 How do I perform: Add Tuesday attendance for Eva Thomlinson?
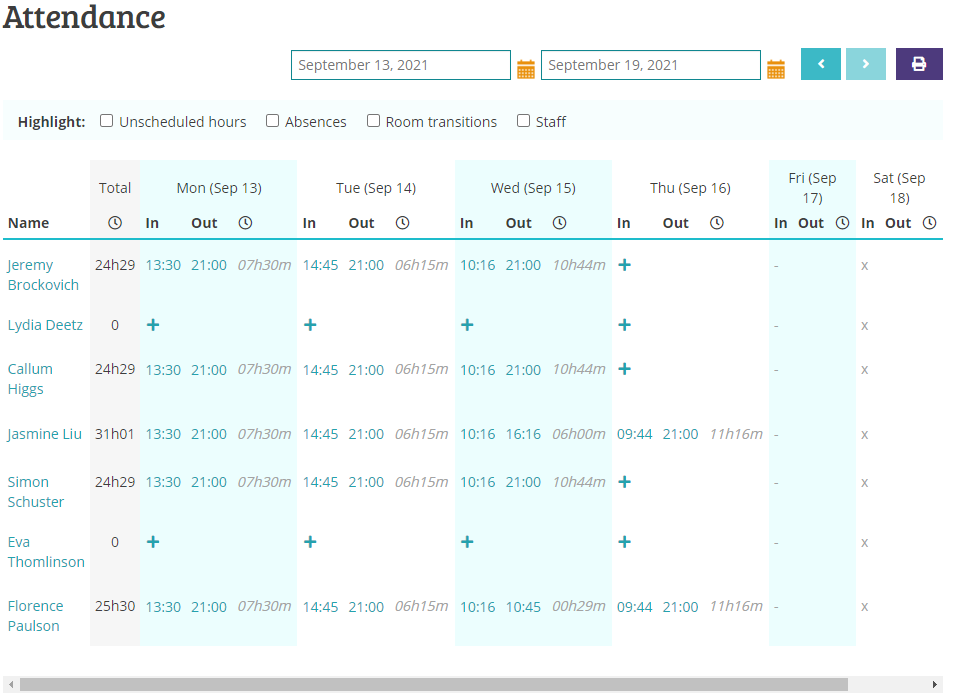[x=310, y=542]
